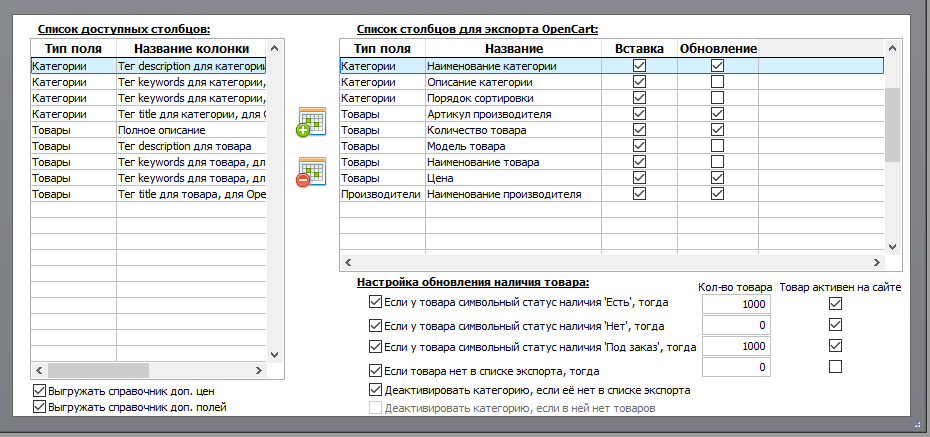Click 'Вставка' column header

pyautogui.click(x=639, y=49)
